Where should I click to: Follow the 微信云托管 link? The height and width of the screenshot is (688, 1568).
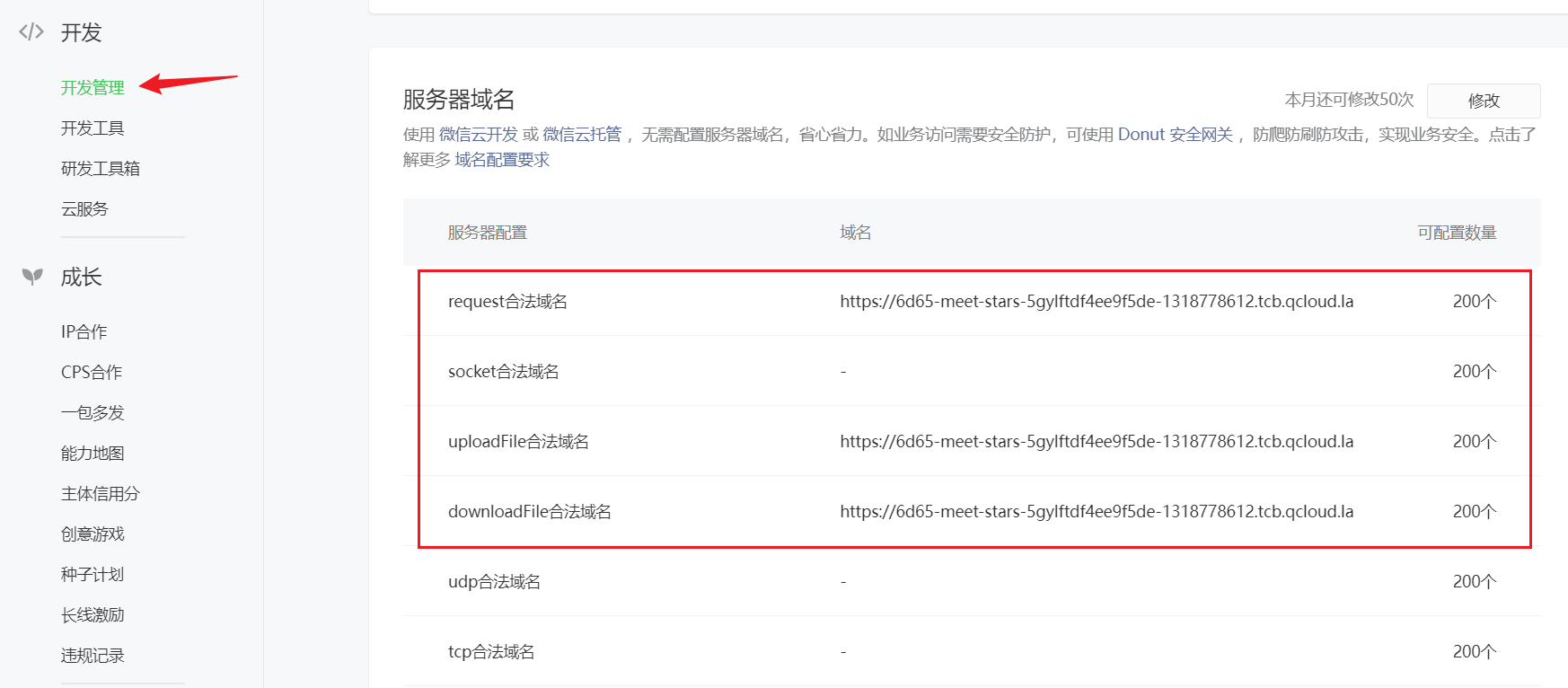tap(582, 134)
